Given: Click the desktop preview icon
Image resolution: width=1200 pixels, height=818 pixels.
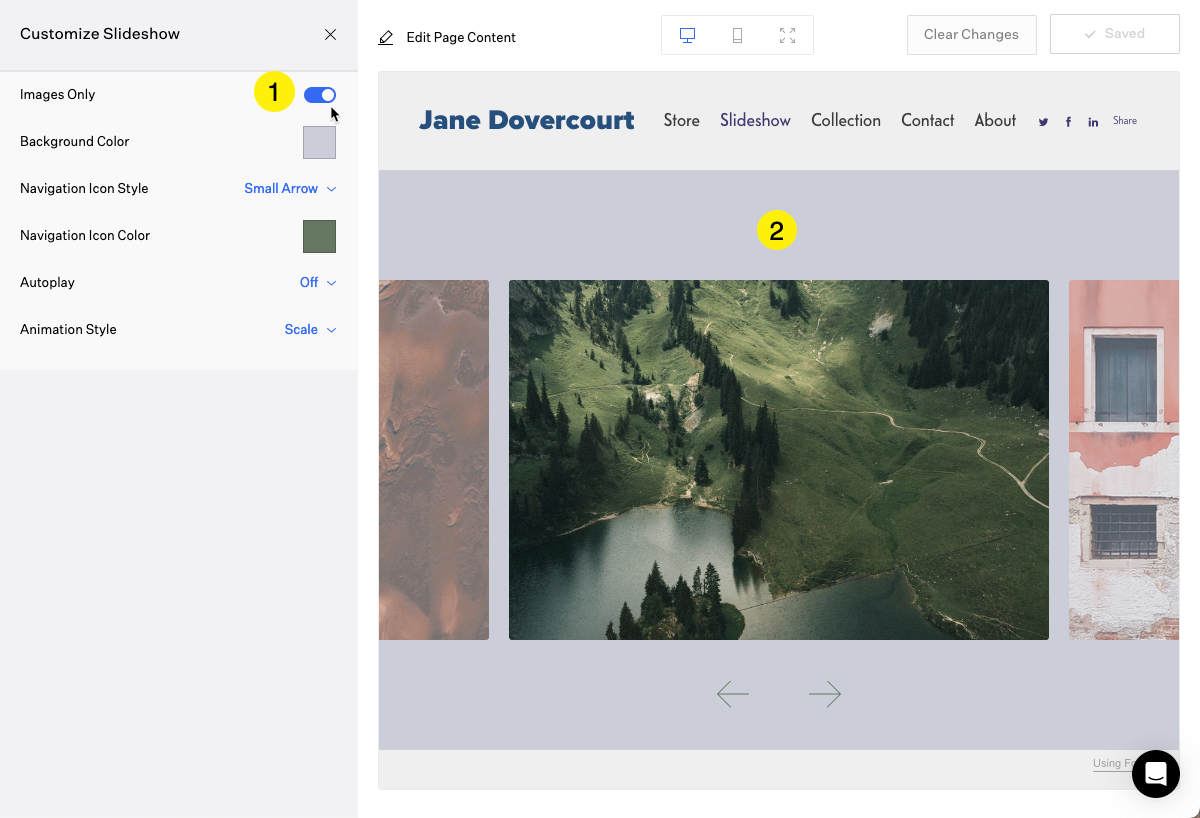Looking at the screenshot, I should click(x=687, y=35).
